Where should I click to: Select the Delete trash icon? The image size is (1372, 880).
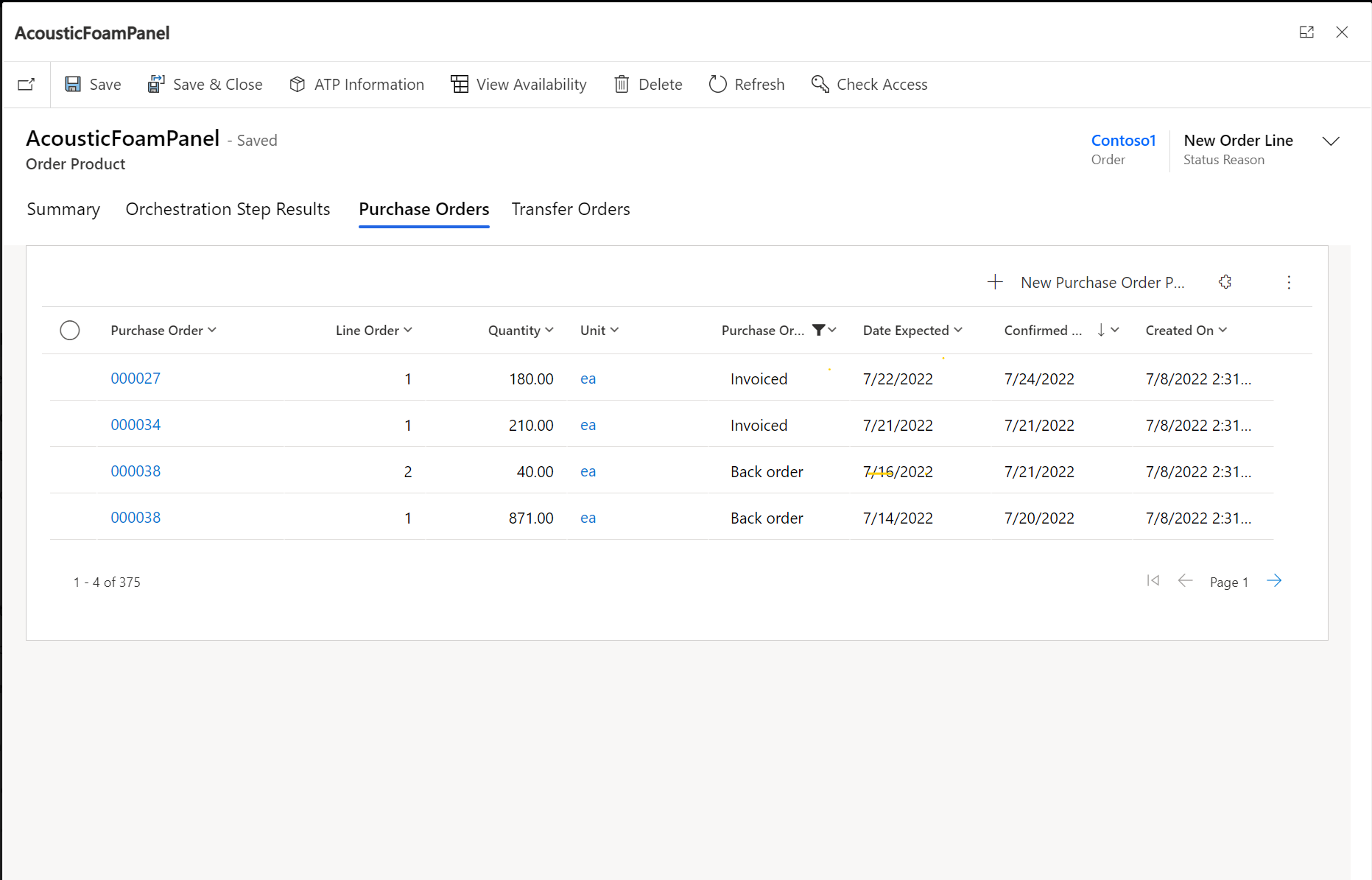coord(622,84)
